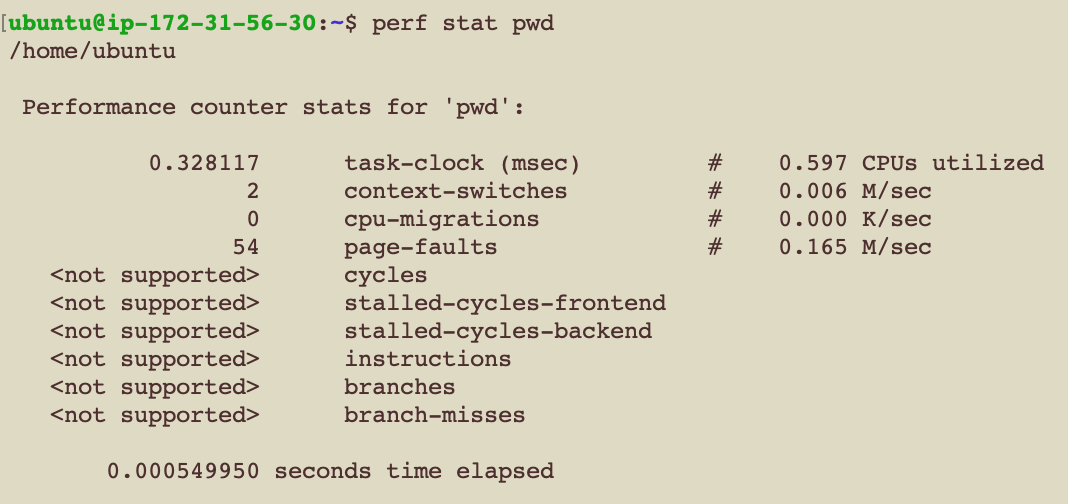This screenshot has height=504, width=1068.
Task: Click the green ubuntu@ip-172-31-56-30 prompt
Action: click(163, 24)
